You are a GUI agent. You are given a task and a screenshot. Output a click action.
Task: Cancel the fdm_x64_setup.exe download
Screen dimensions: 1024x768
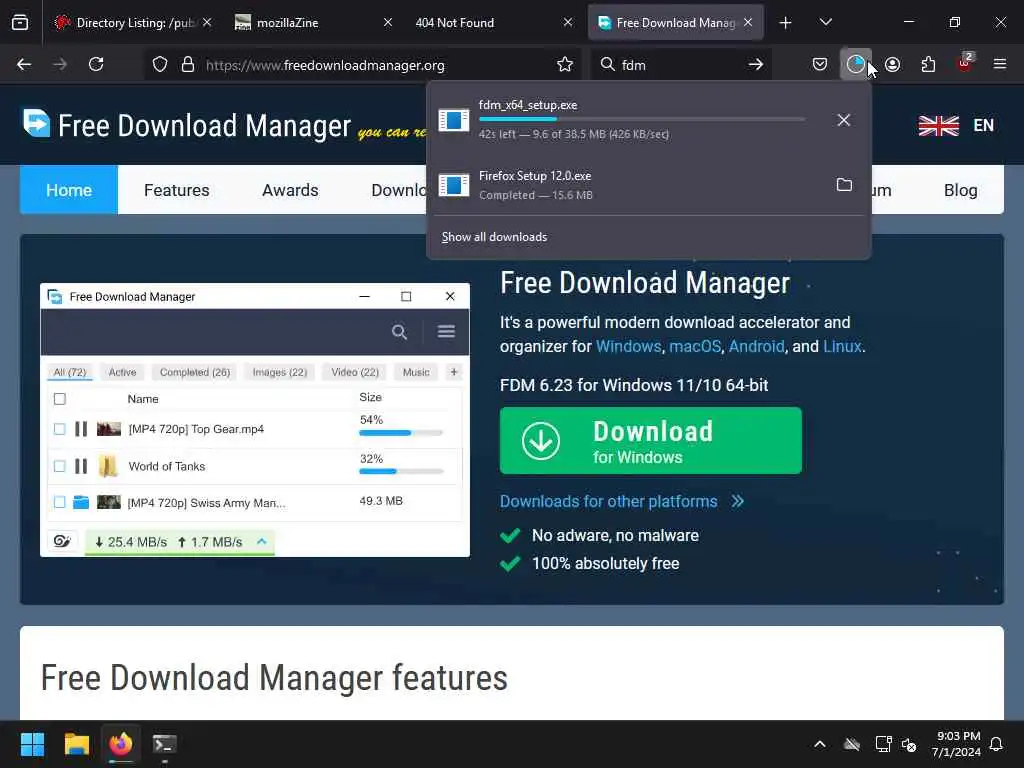pos(844,120)
